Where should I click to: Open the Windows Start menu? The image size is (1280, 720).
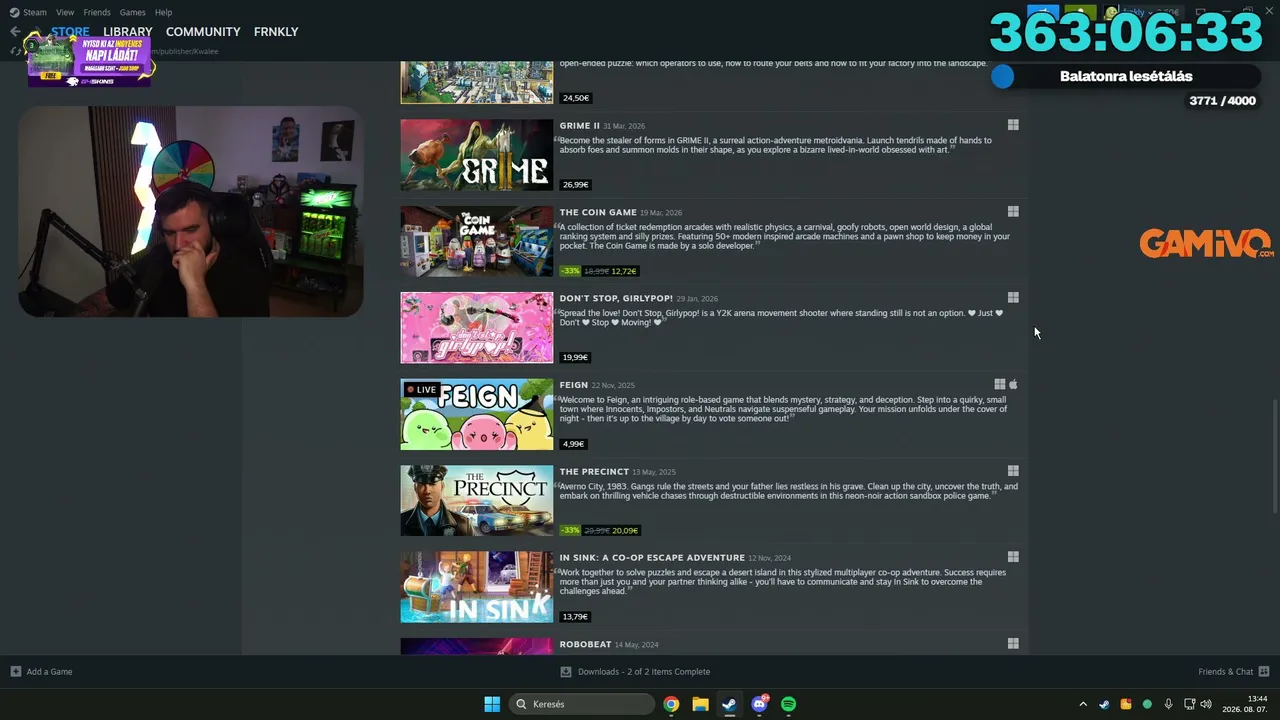click(492, 704)
